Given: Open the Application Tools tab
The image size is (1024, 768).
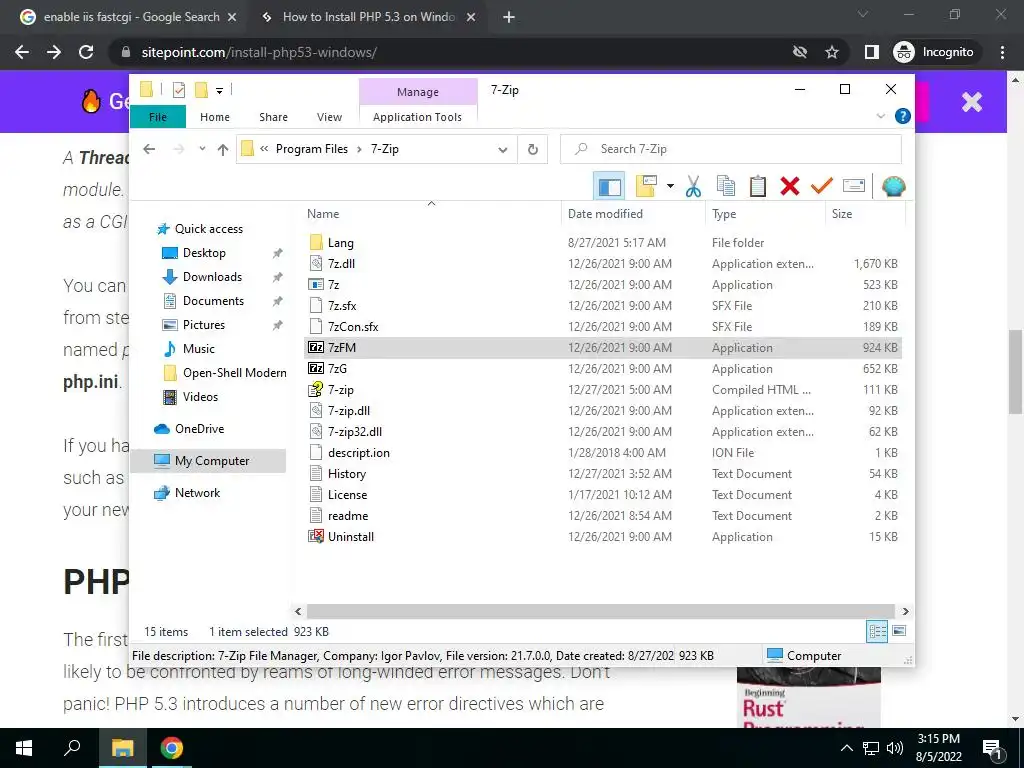Looking at the screenshot, I should [x=417, y=117].
